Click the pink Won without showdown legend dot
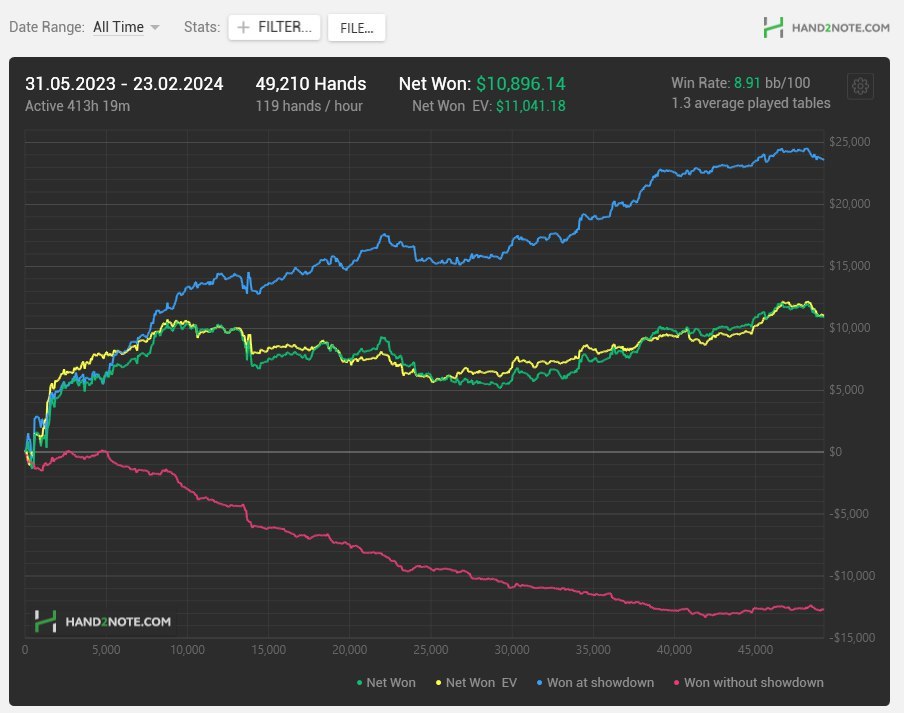The width and height of the screenshot is (904, 713). pyautogui.click(x=676, y=683)
